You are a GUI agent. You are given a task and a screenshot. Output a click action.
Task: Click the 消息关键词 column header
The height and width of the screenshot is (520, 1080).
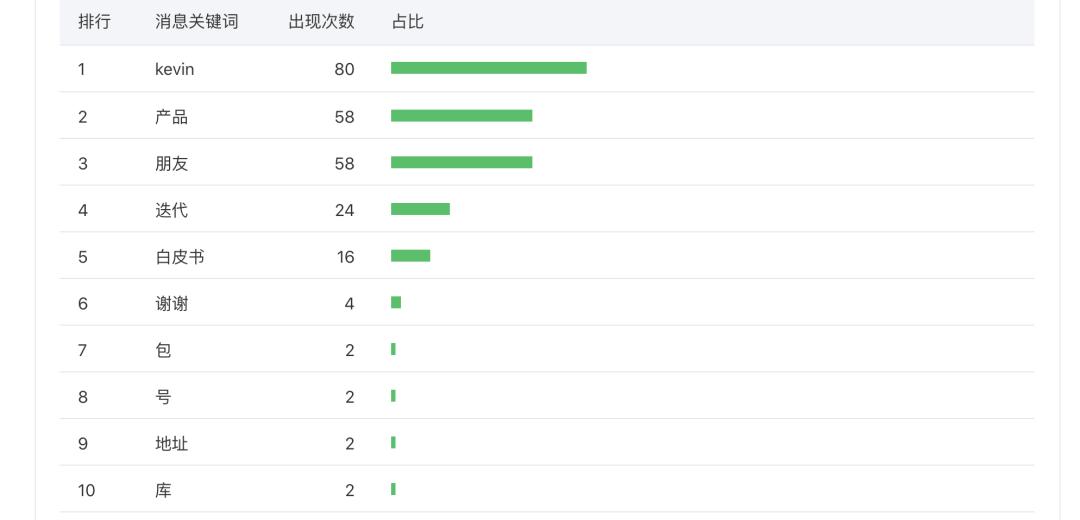tap(196, 22)
